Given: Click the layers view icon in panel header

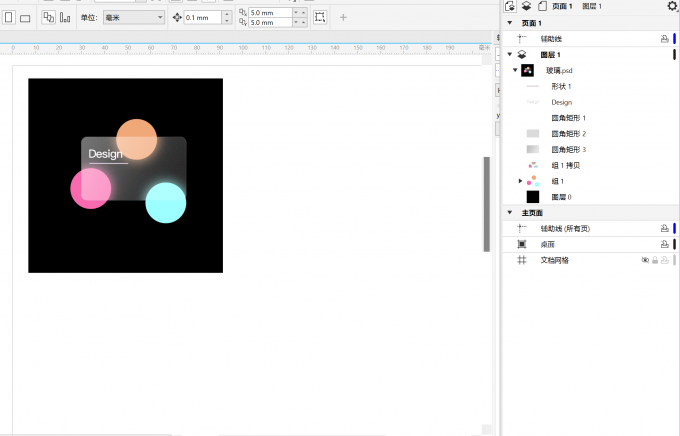Looking at the screenshot, I should [x=525, y=6].
